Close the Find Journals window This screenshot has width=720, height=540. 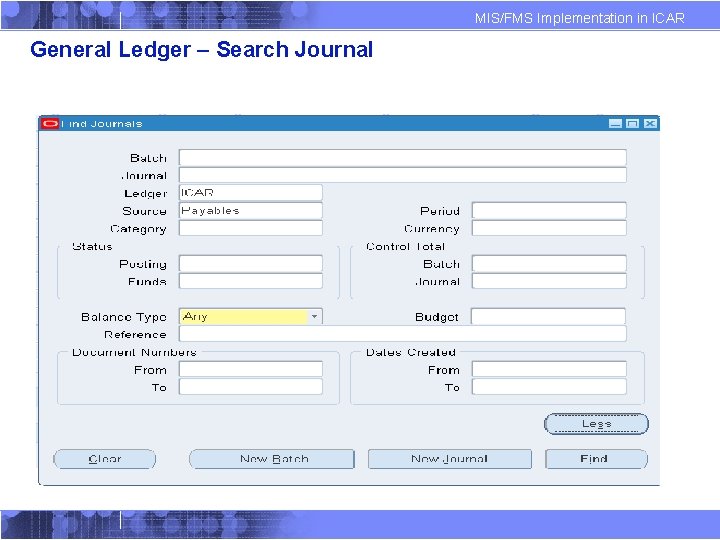[650, 124]
